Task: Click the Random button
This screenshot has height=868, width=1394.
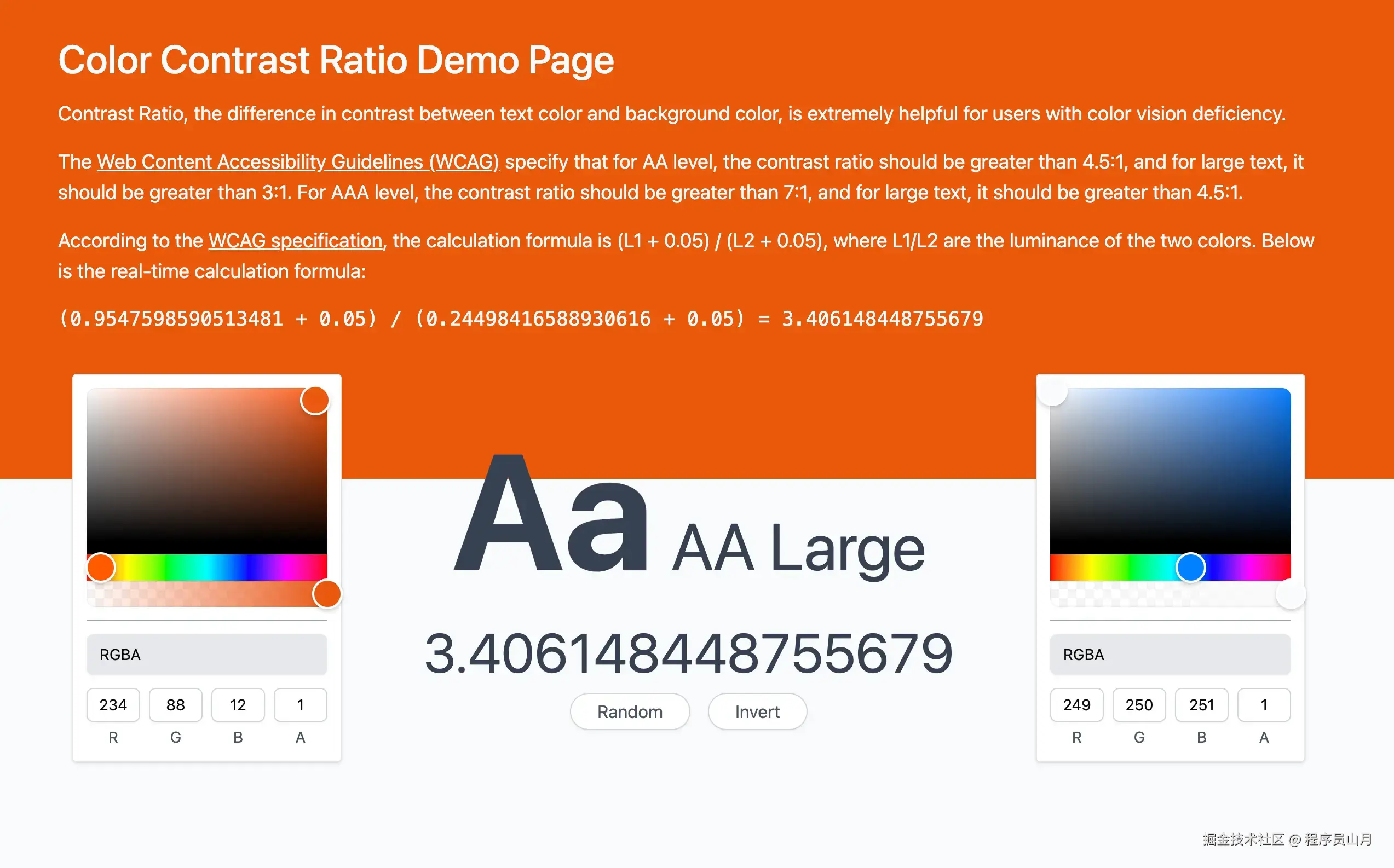Action: click(629, 711)
